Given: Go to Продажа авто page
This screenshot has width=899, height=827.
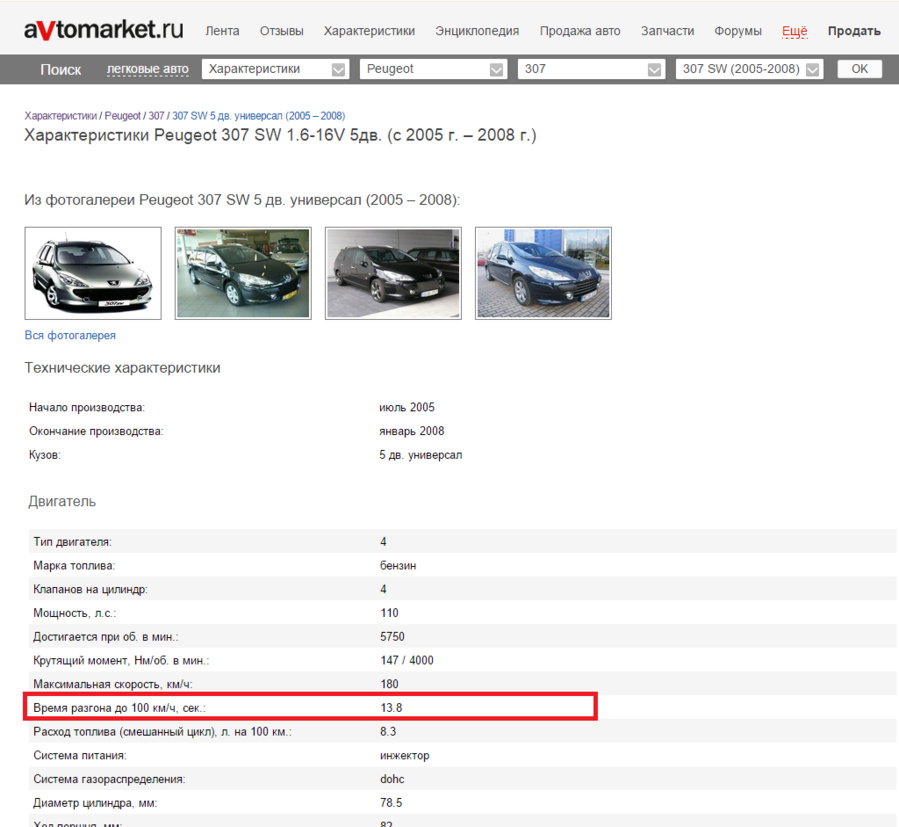Looking at the screenshot, I should 580,31.
